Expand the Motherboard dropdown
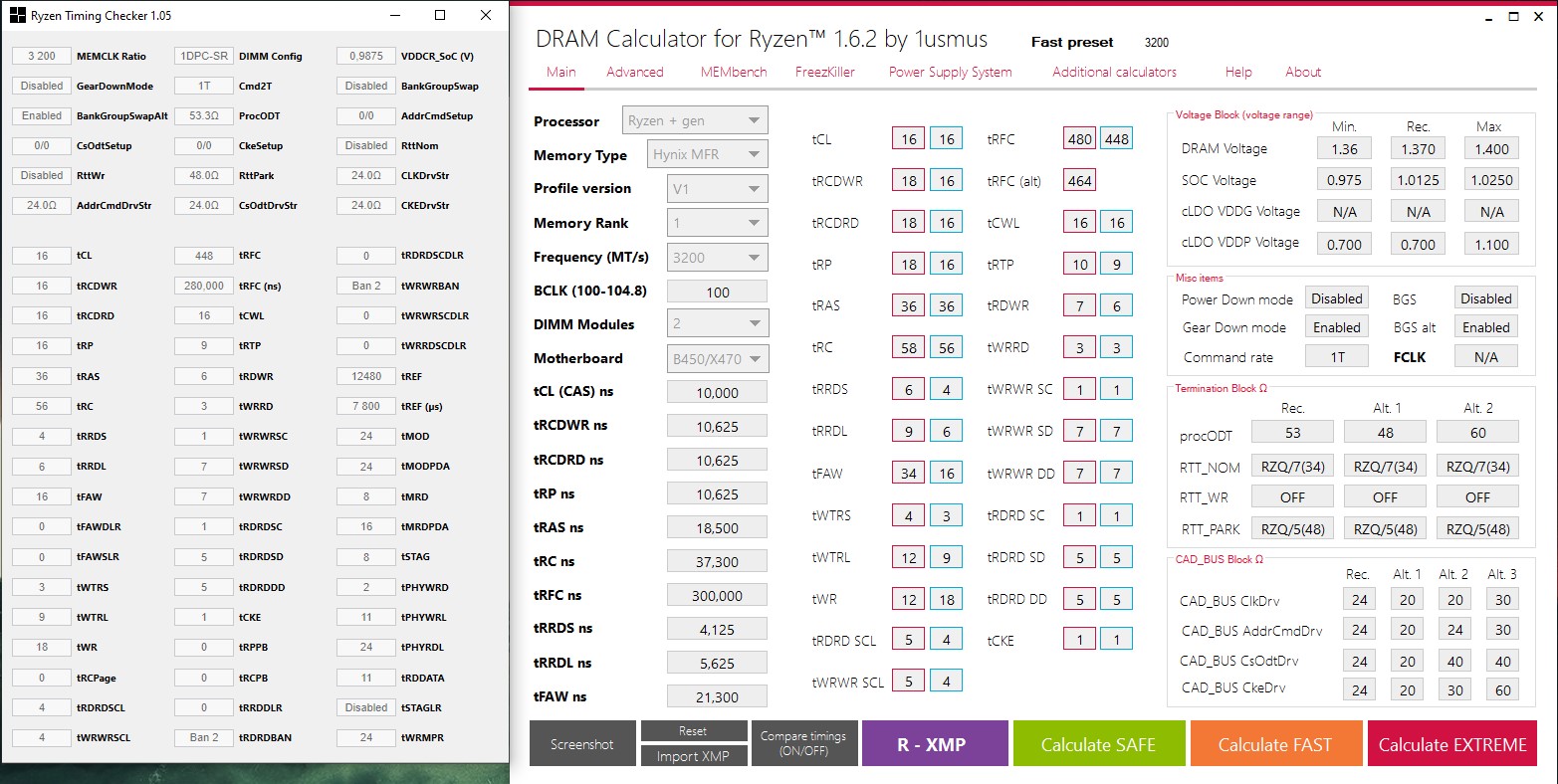This screenshot has width=1558, height=784. click(x=717, y=358)
